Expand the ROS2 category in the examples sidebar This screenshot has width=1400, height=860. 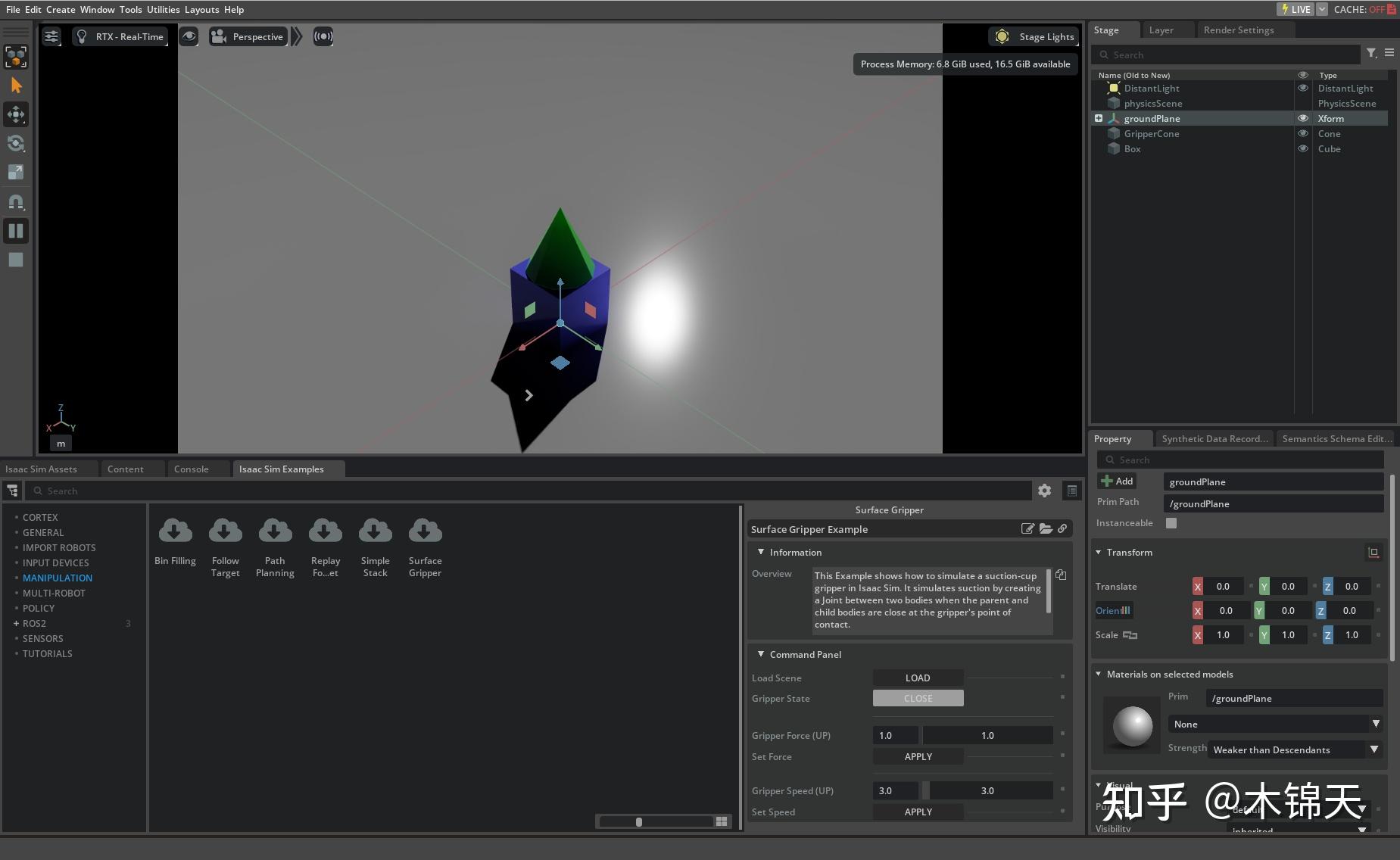pos(17,623)
